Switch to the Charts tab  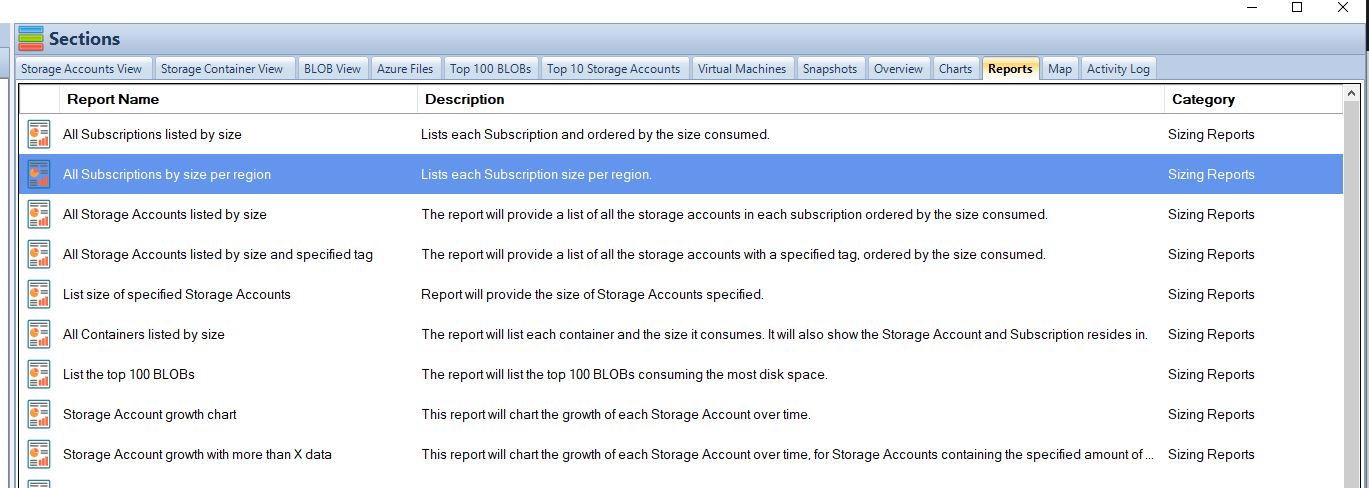955,69
